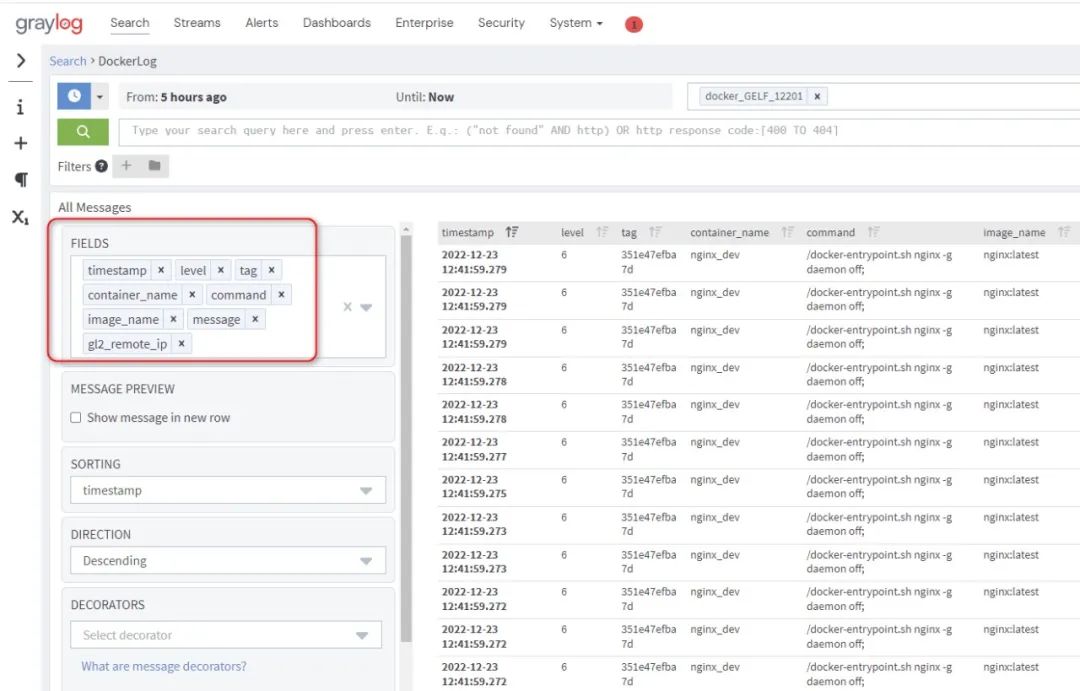
Task: Remove the command field chip
Action: pyautogui.click(x=281, y=295)
